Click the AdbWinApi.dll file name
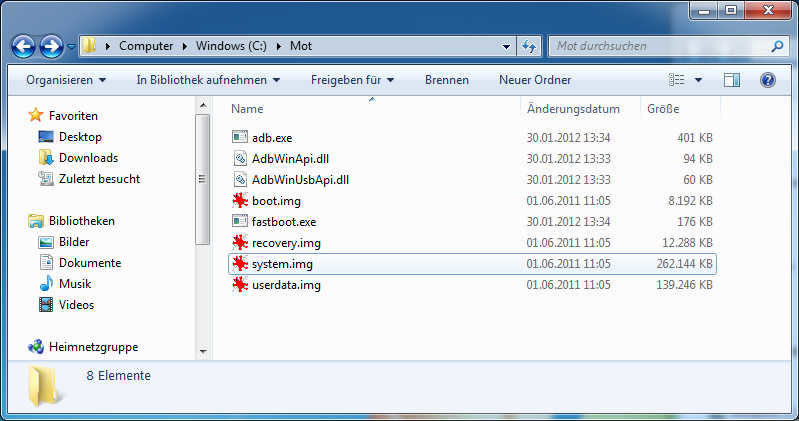799x421 pixels. tap(290, 159)
